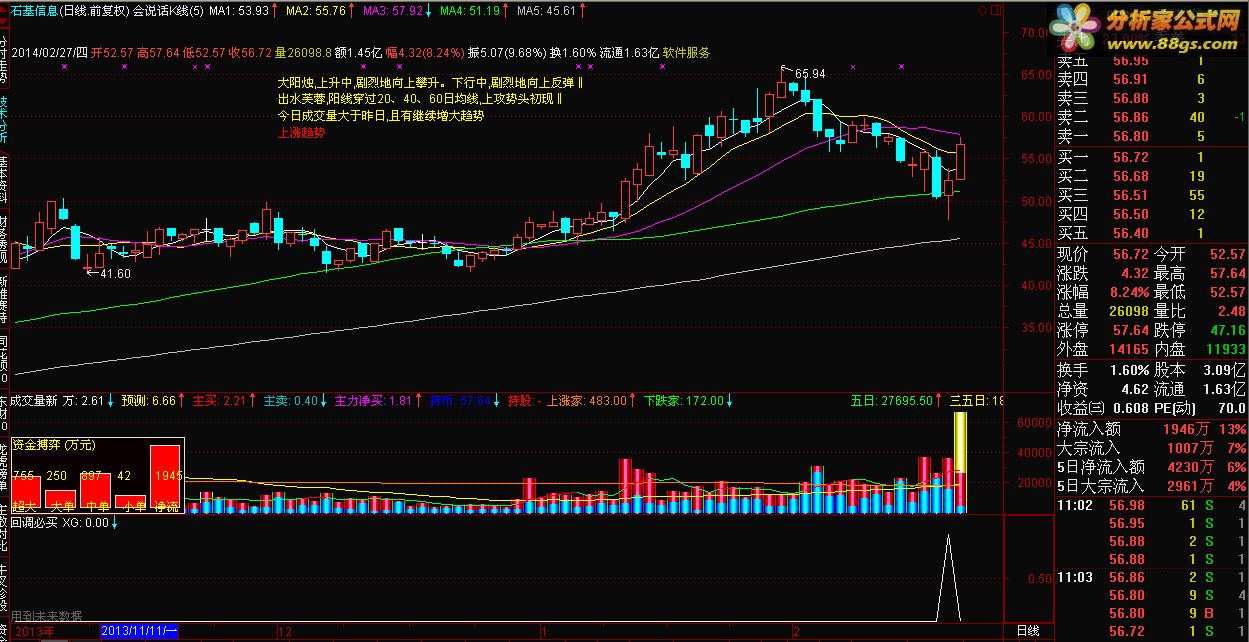Select the 回调必买 indicator title

click(33, 522)
